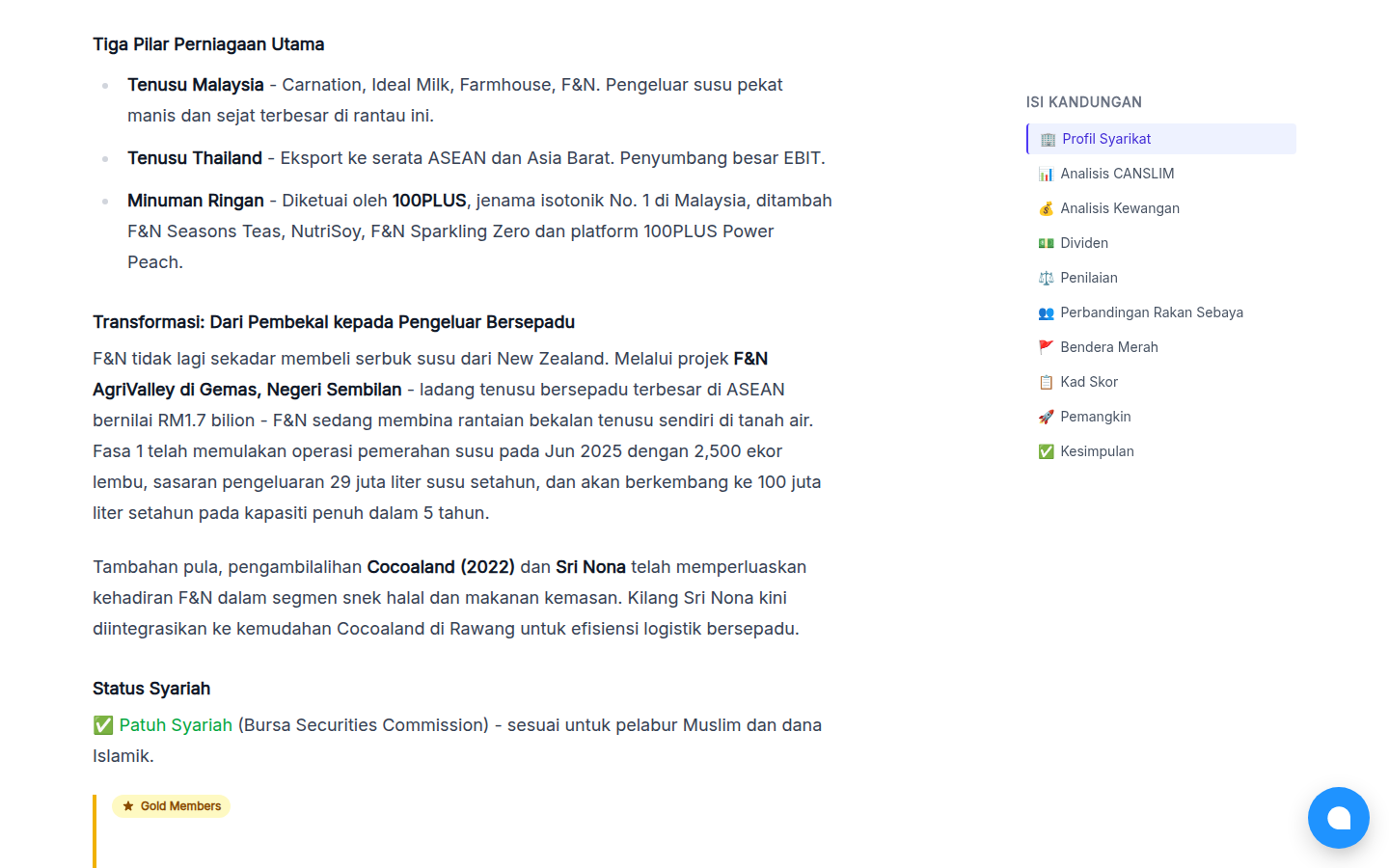The image size is (1389, 868).
Task: Click the green Patuh Syariah status text
Action: point(176,725)
